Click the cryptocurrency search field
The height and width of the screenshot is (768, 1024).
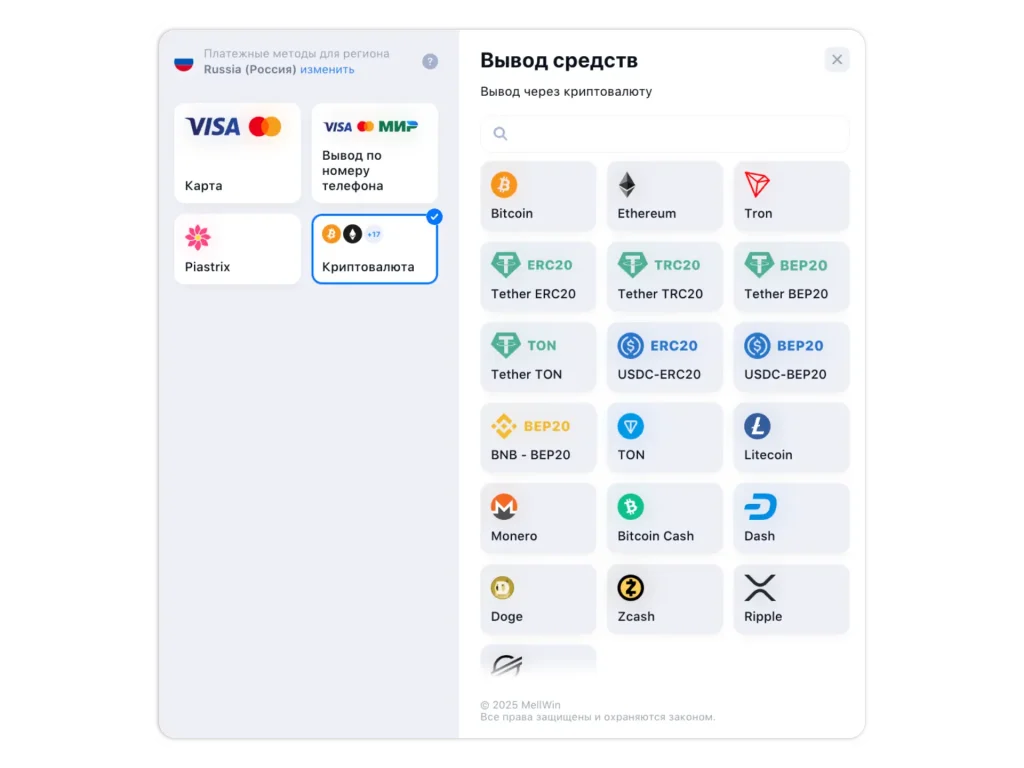(x=665, y=134)
